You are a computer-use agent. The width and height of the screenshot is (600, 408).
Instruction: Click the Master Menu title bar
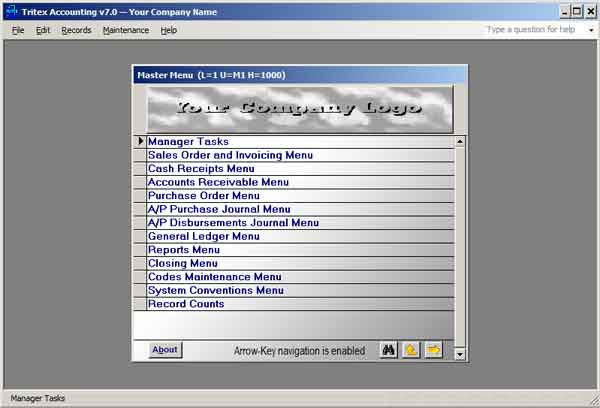300,75
